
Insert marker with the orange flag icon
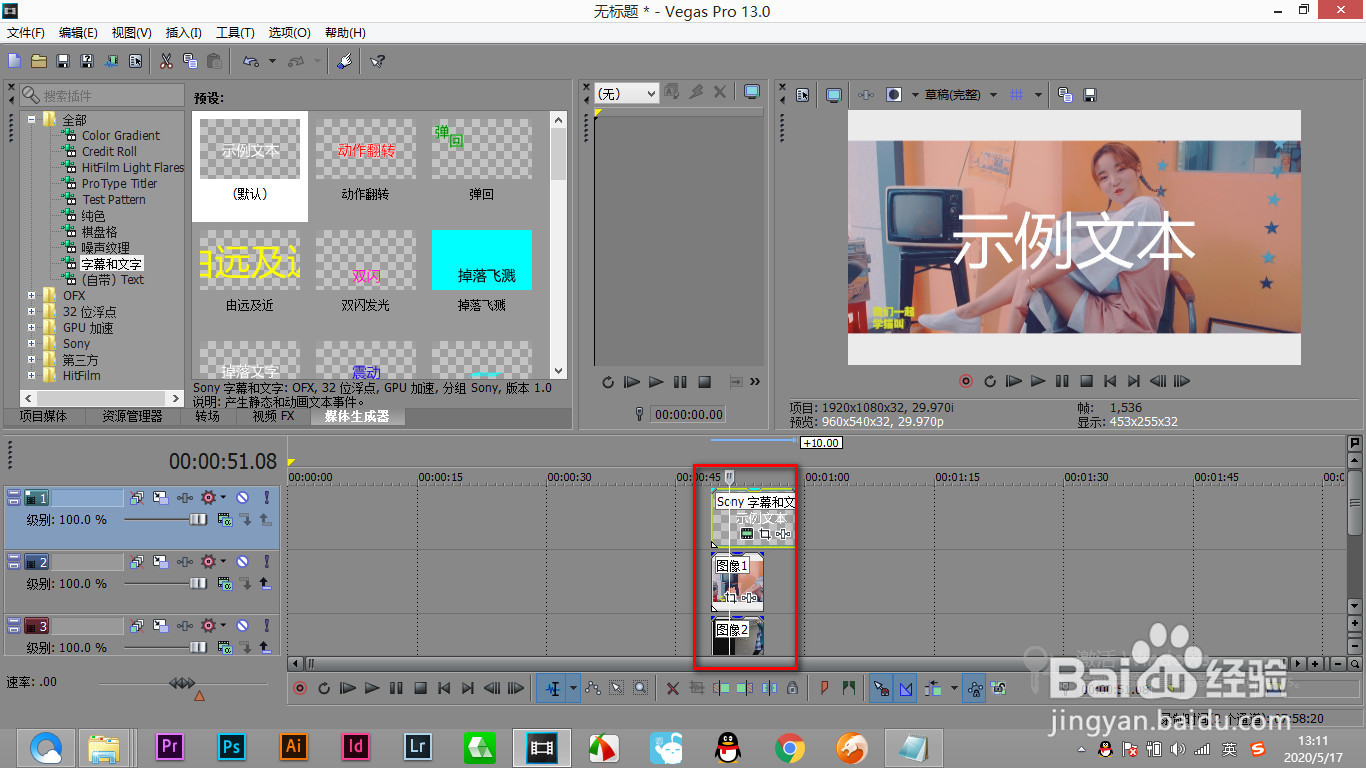tap(825, 688)
